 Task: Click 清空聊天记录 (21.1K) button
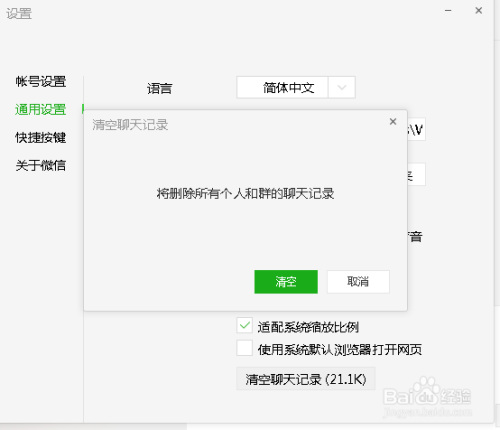(306, 379)
